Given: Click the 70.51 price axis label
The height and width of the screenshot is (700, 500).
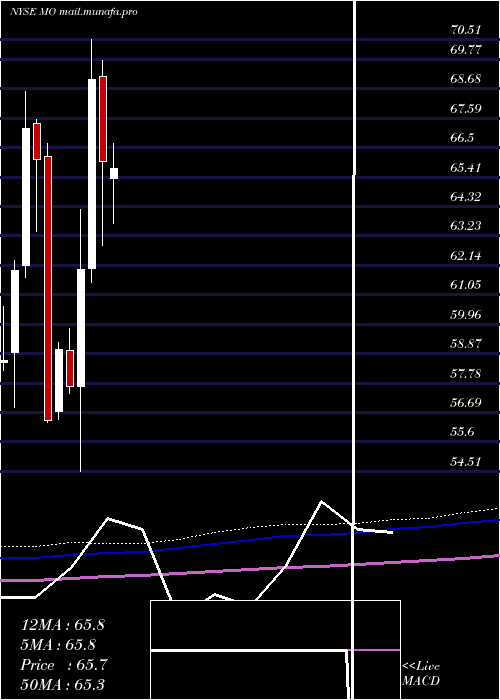Looking at the screenshot, I should [x=466, y=30].
